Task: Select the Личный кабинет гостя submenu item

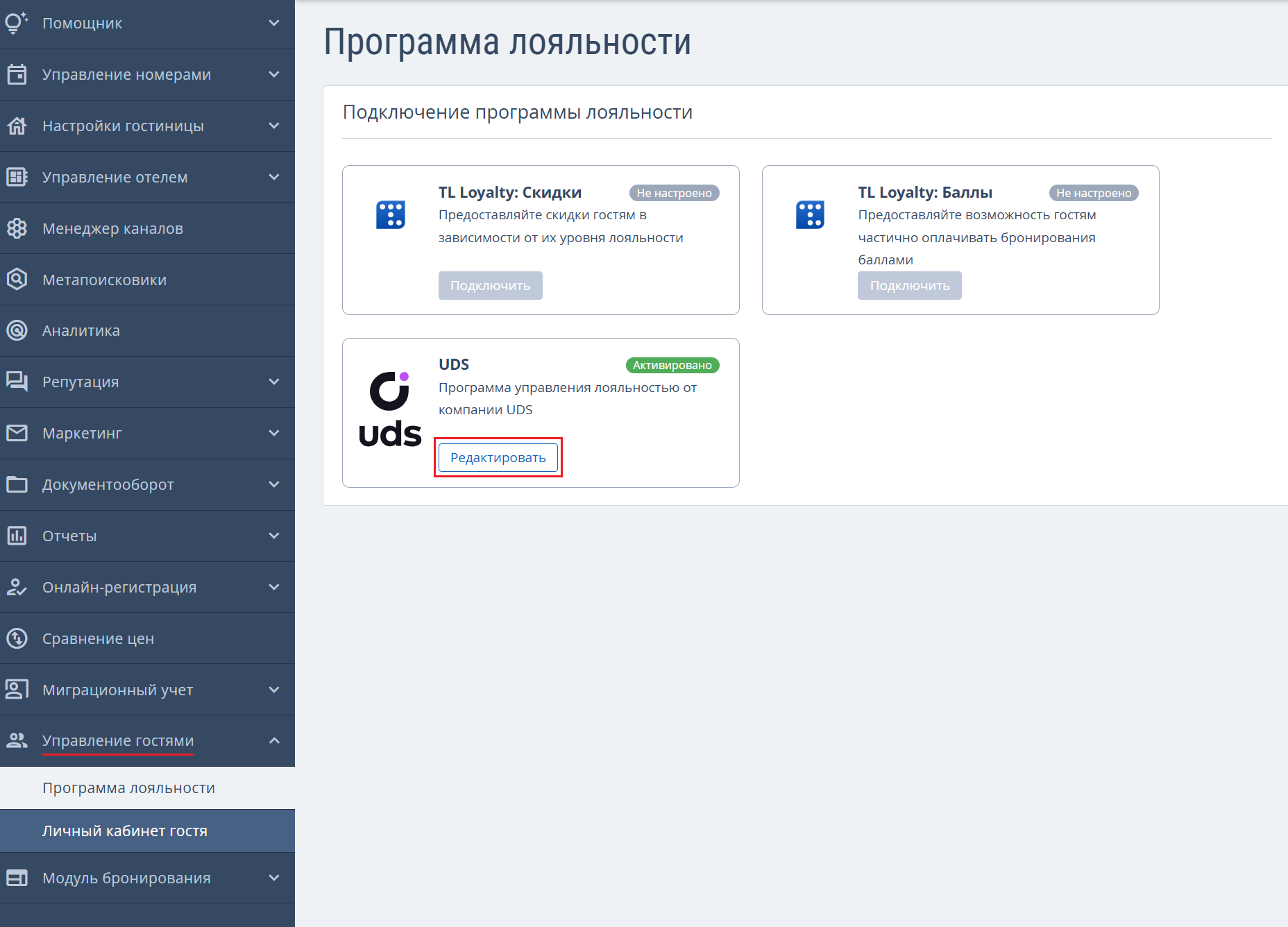Action: click(x=147, y=831)
